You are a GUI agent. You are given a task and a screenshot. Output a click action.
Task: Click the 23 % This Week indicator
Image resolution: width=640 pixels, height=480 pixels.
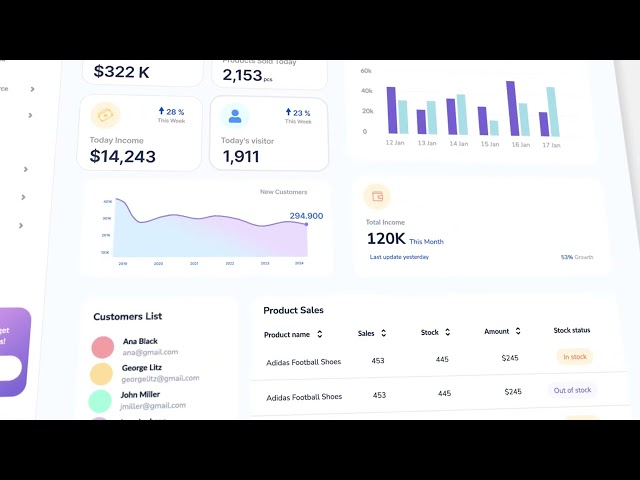[298, 116]
